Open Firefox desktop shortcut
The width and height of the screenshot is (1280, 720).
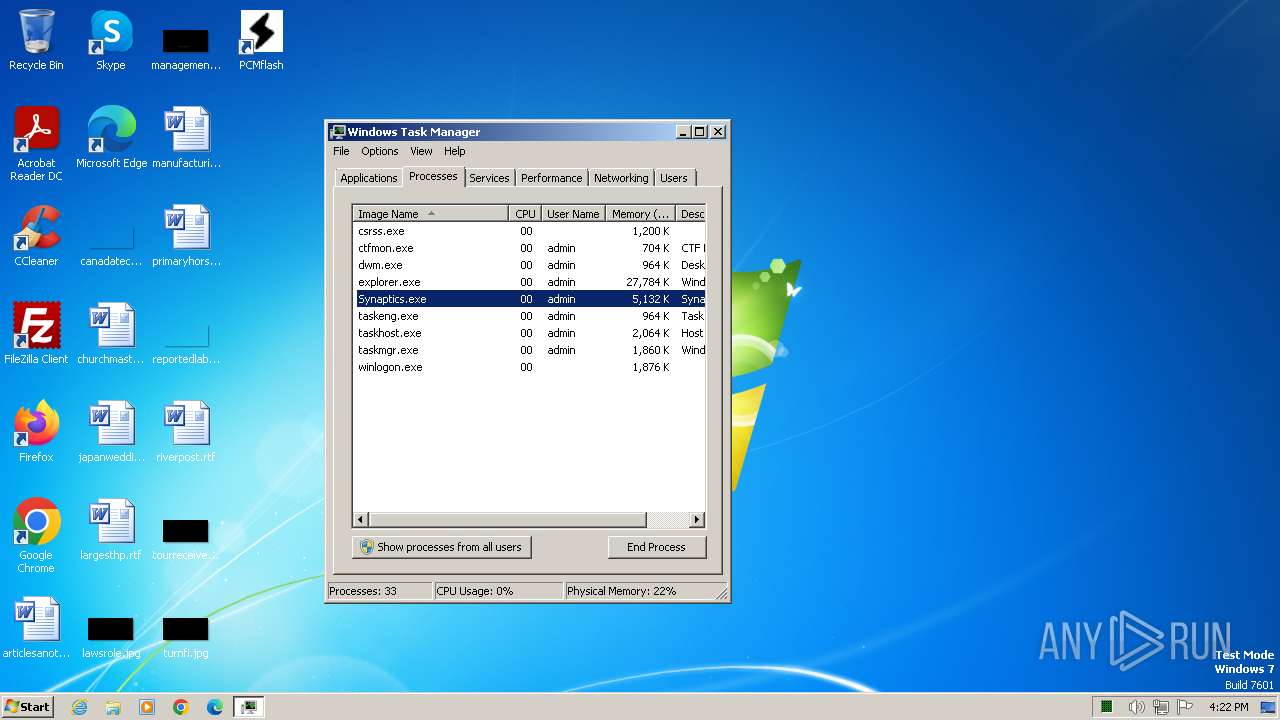(x=36, y=432)
